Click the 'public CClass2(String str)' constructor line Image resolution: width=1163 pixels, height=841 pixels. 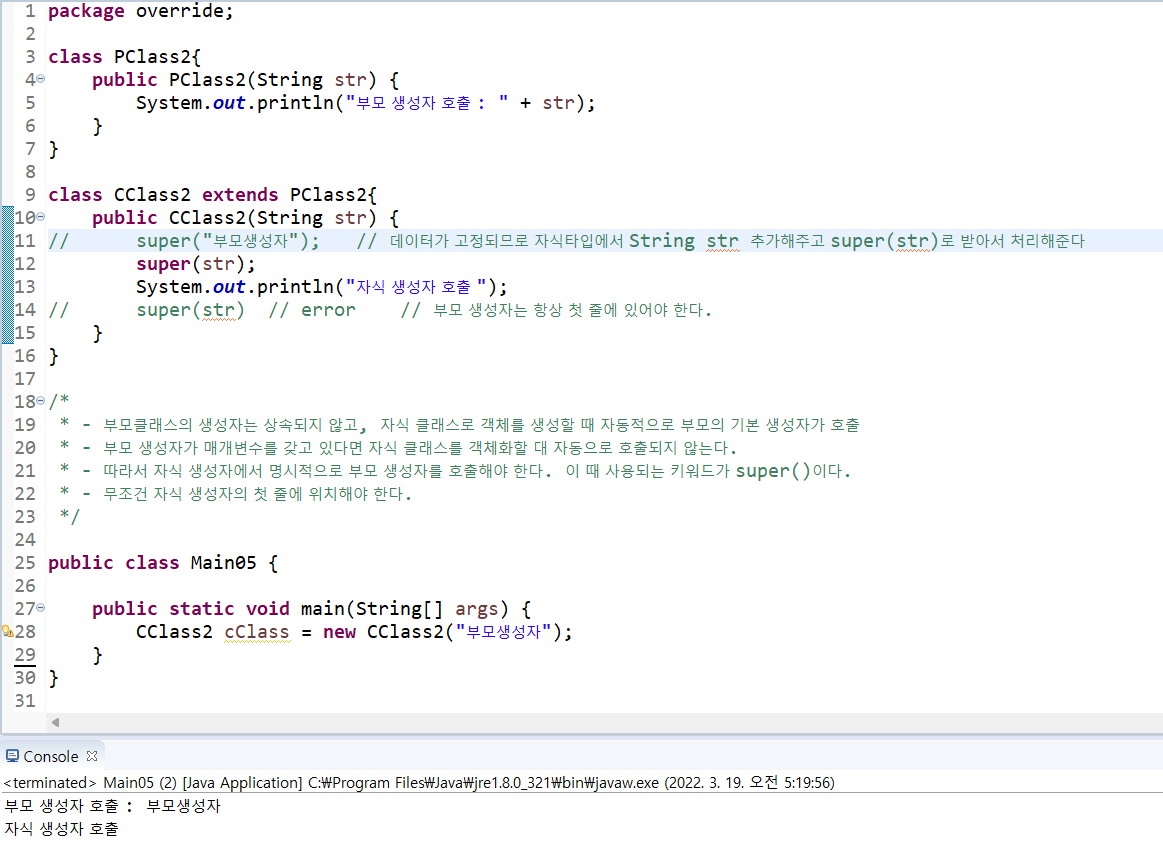click(246, 218)
